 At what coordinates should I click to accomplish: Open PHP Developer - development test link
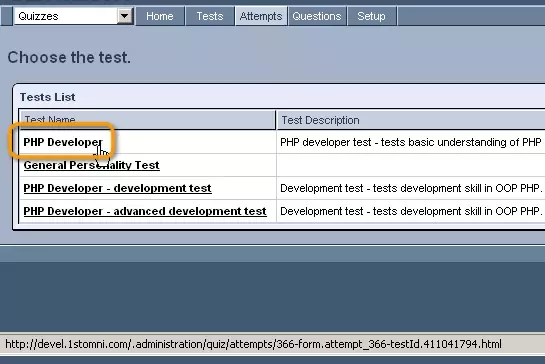tap(117, 188)
